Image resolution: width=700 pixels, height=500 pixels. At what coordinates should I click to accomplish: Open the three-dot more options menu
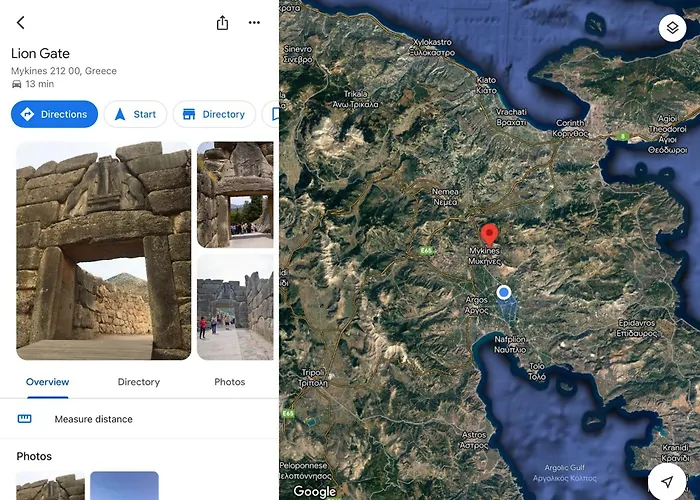pyautogui.click(x=254, y=23)
